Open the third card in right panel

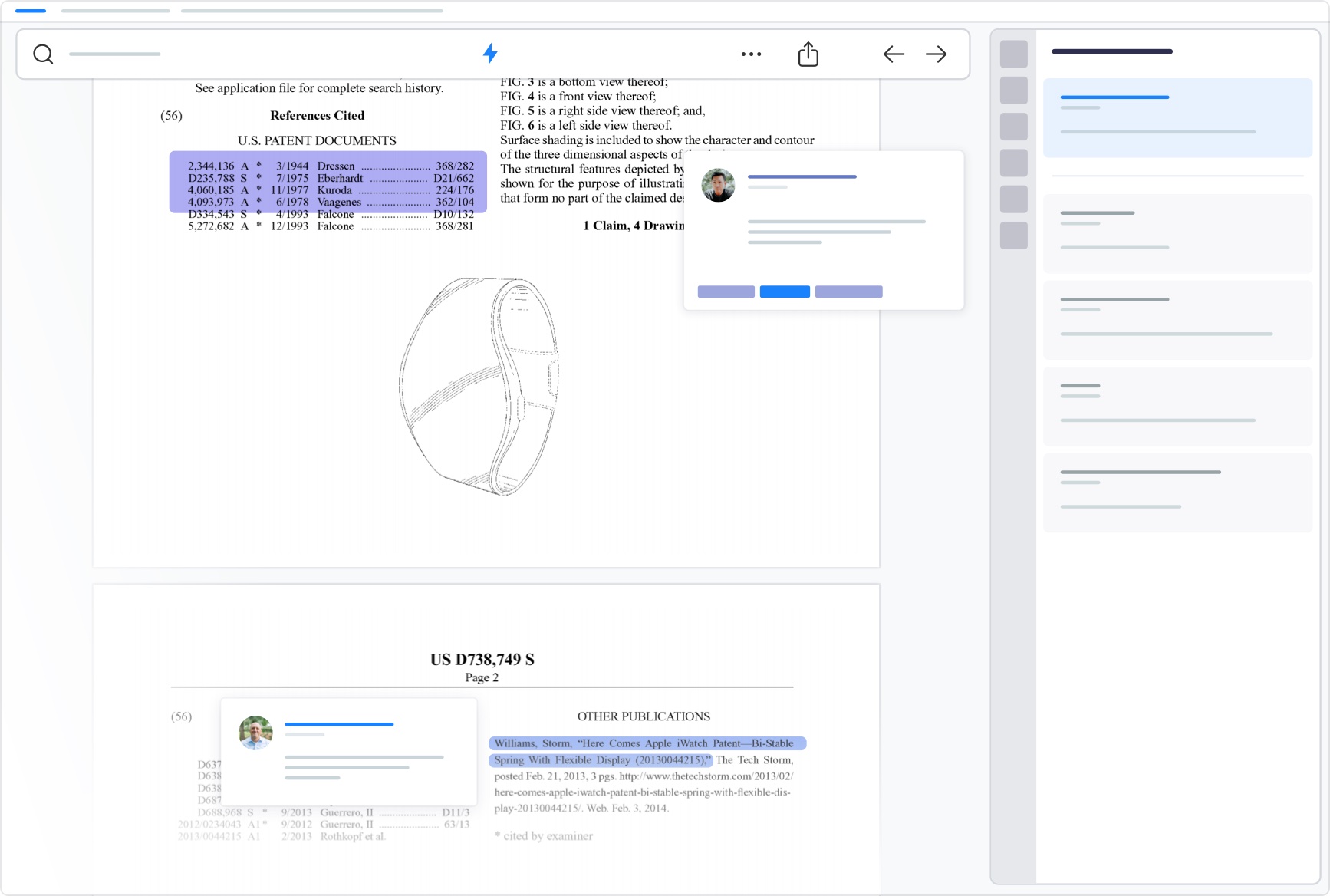1177,320
